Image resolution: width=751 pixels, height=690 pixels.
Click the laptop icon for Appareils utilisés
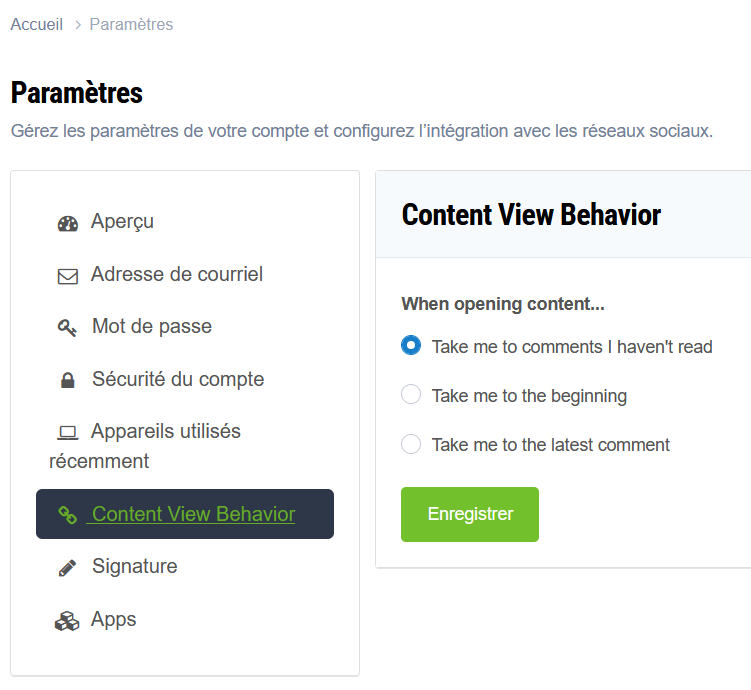(68, 433)
